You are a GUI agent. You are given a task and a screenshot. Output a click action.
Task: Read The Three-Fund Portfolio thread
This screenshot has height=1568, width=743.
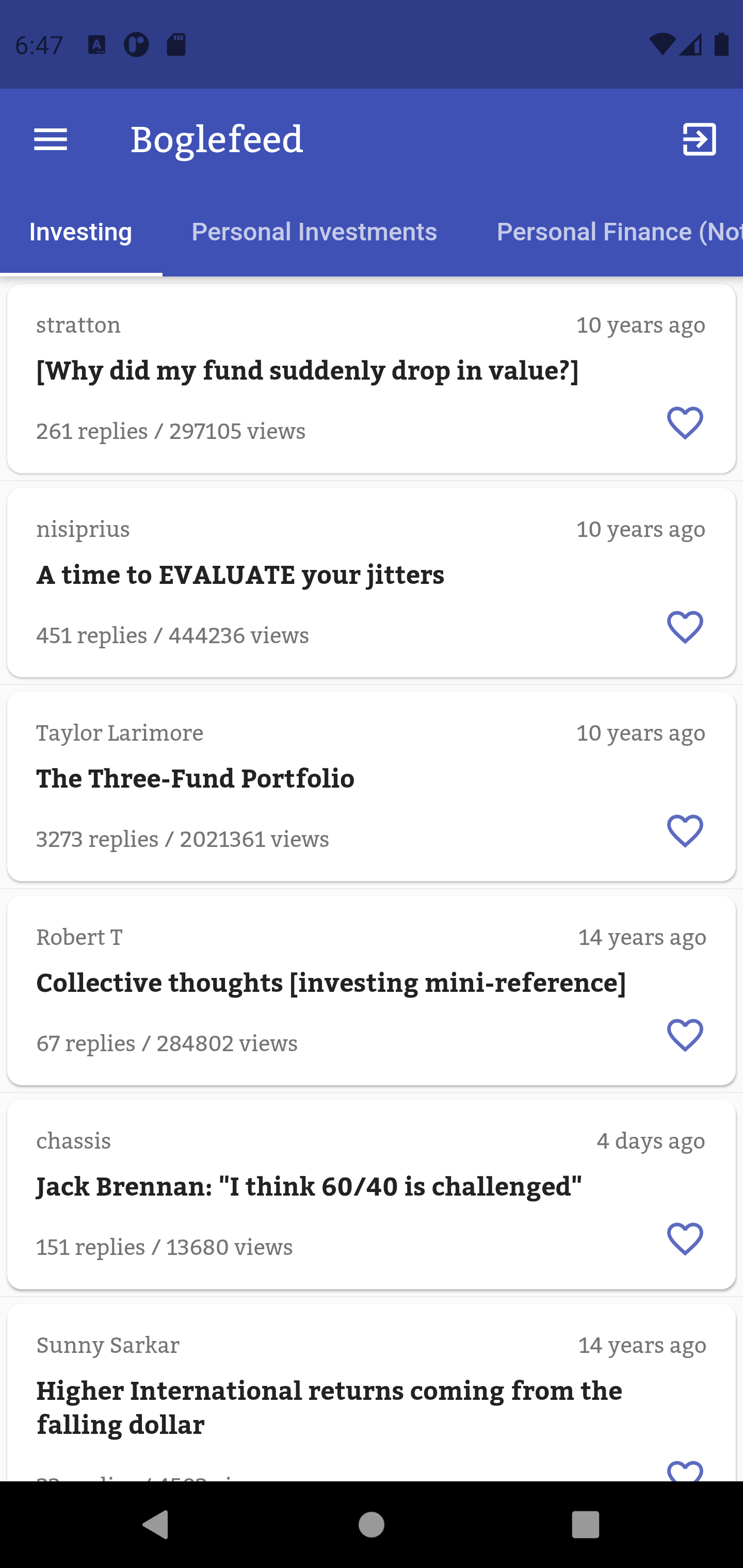point(195,778)
